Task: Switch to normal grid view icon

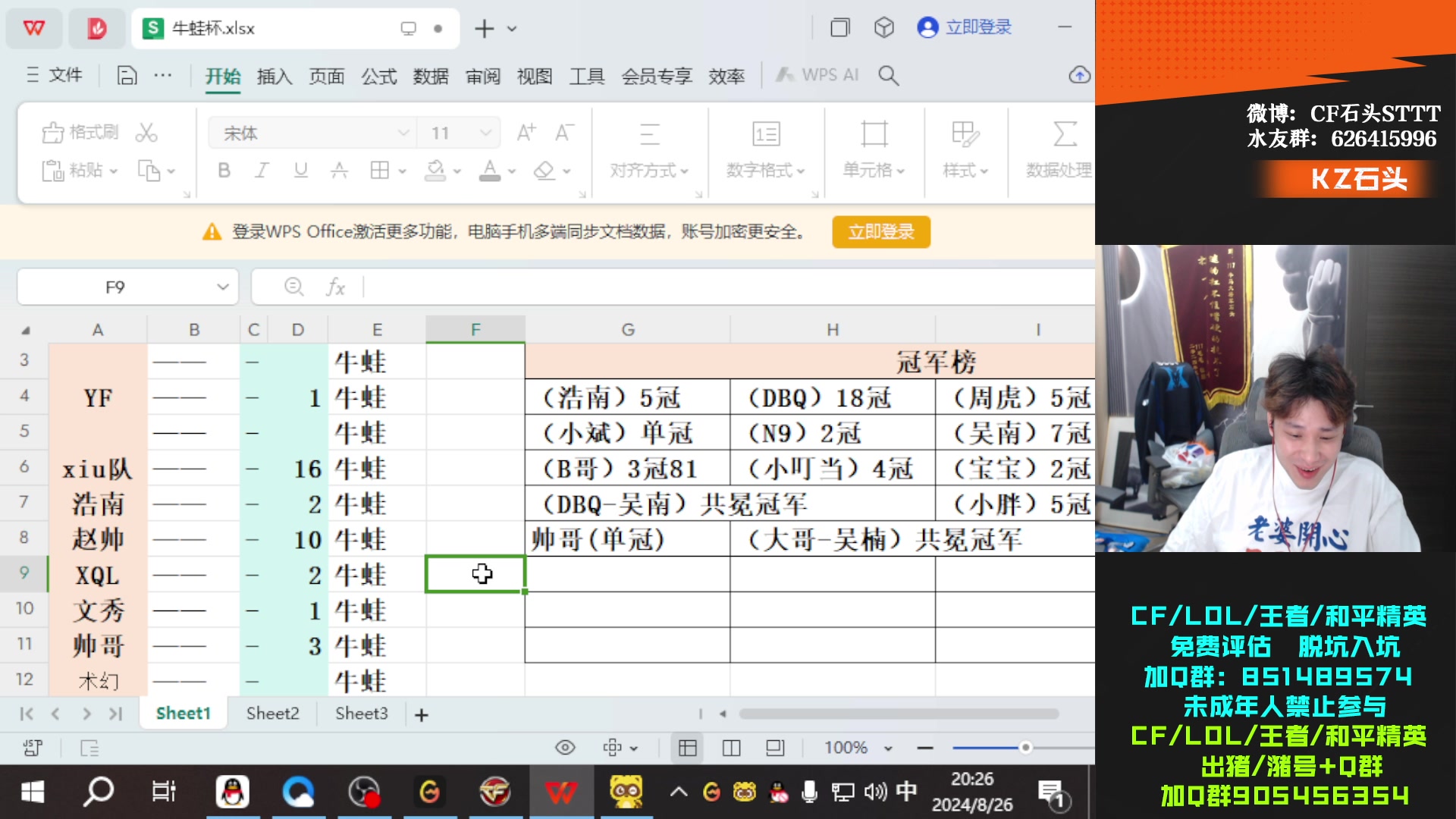Action: 688,748
